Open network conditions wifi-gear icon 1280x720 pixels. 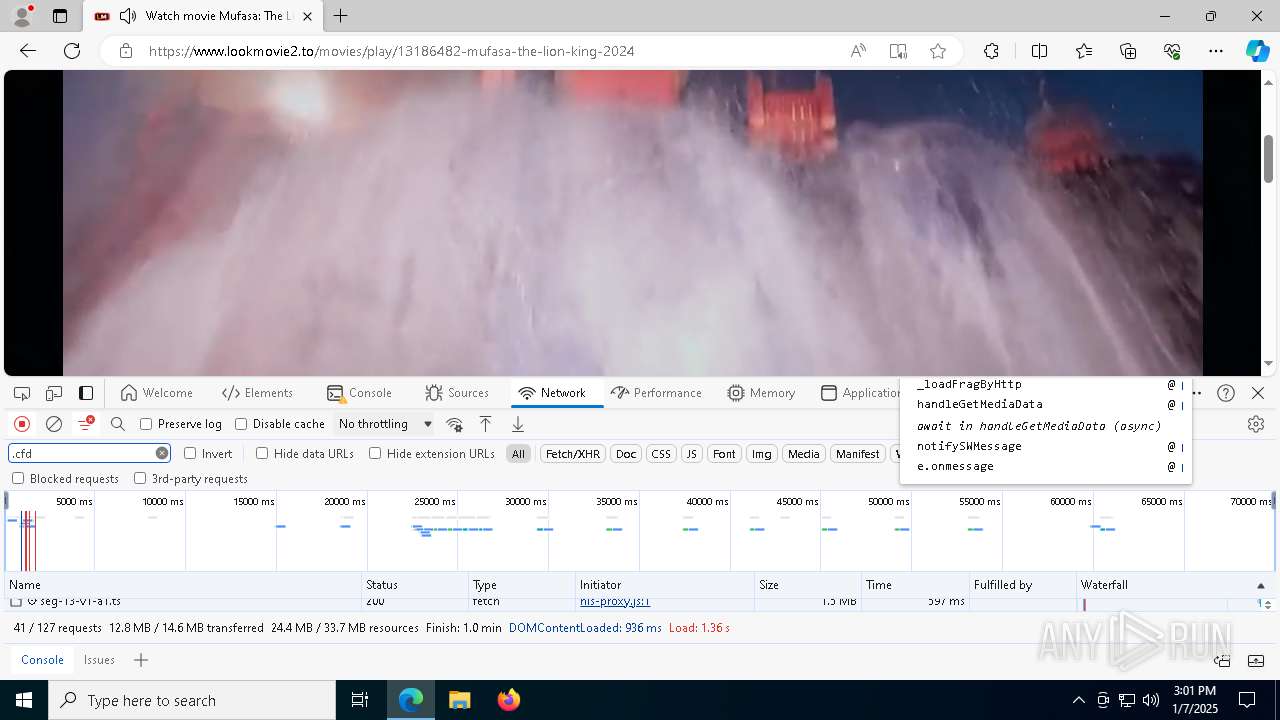[454, 424]
